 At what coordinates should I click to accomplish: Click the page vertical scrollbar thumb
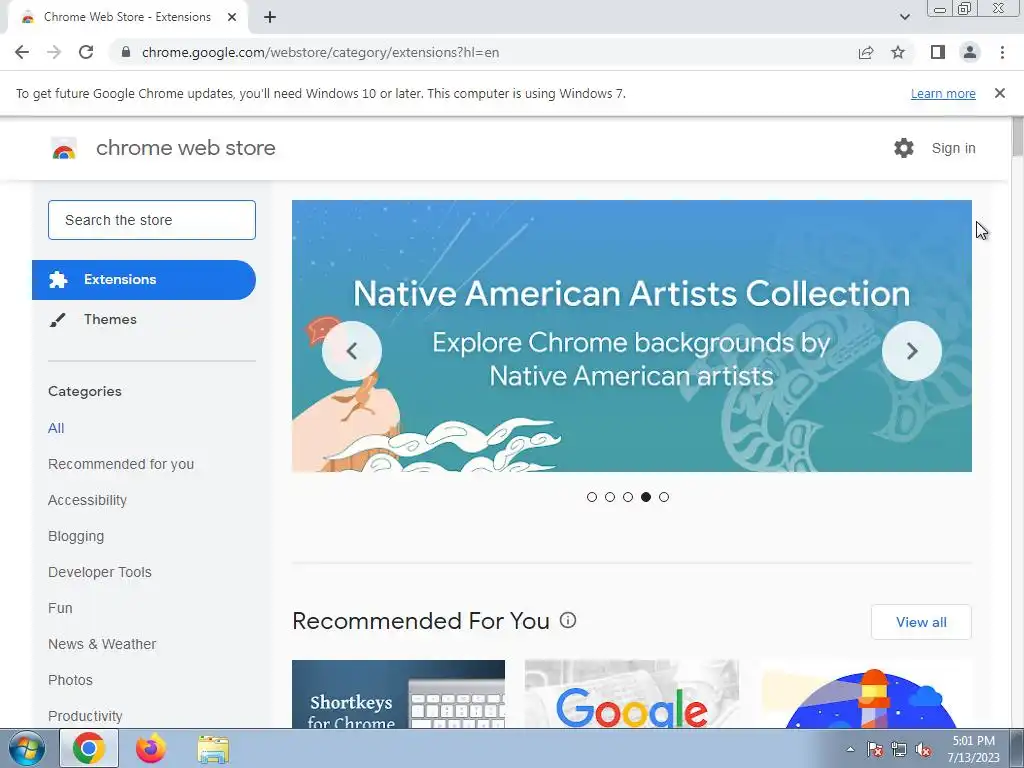[1017, 136]
